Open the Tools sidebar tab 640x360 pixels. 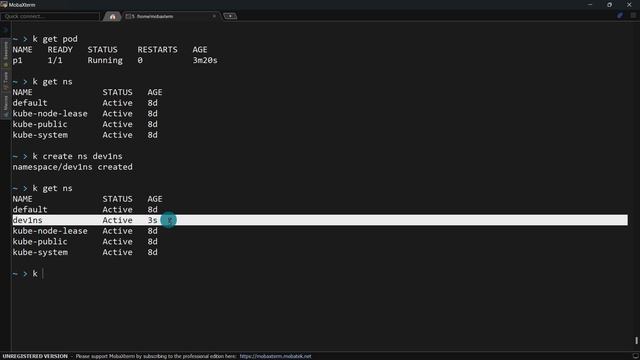5,81
